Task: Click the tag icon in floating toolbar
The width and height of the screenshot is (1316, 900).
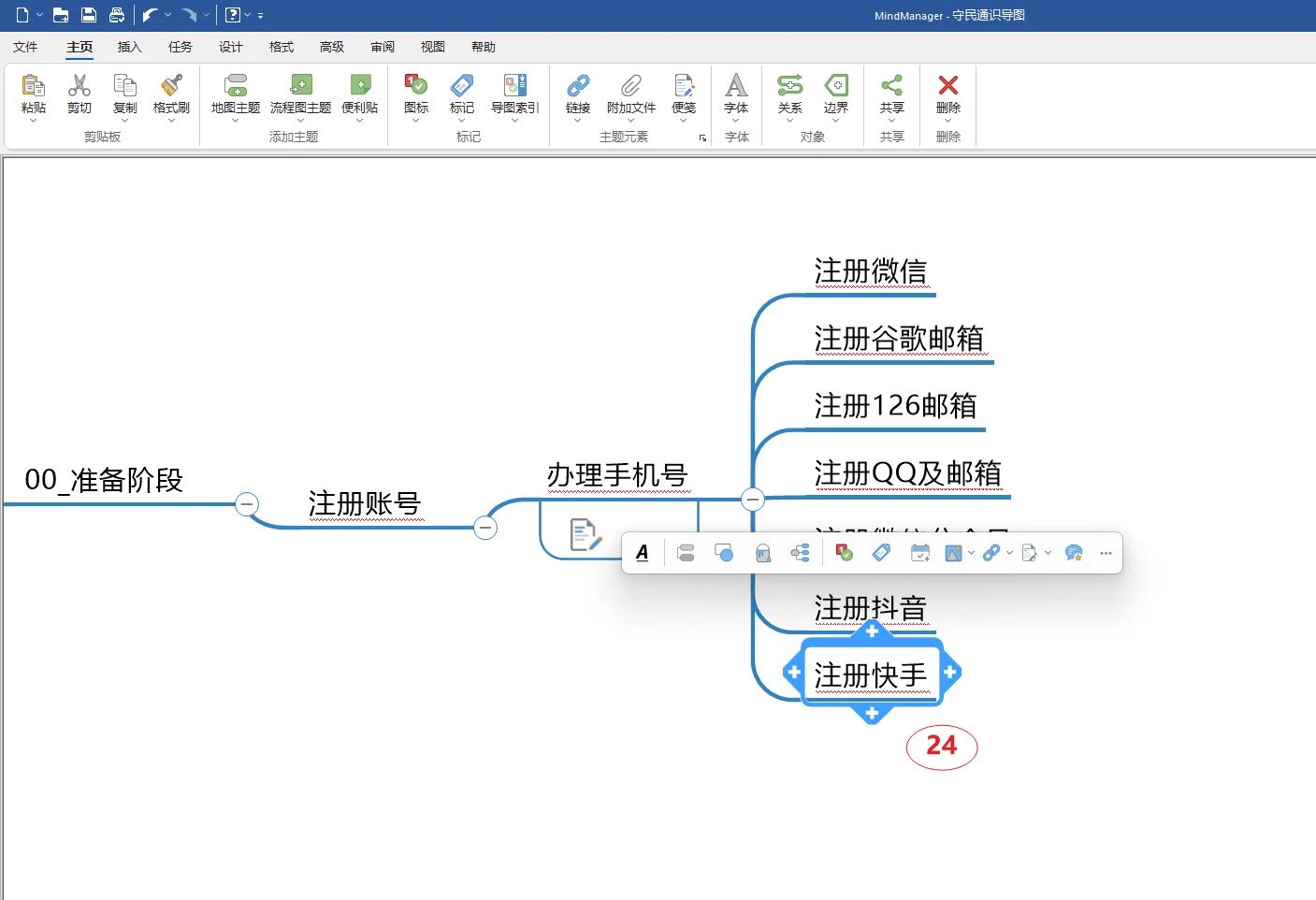Action: [x=881, y=553]
